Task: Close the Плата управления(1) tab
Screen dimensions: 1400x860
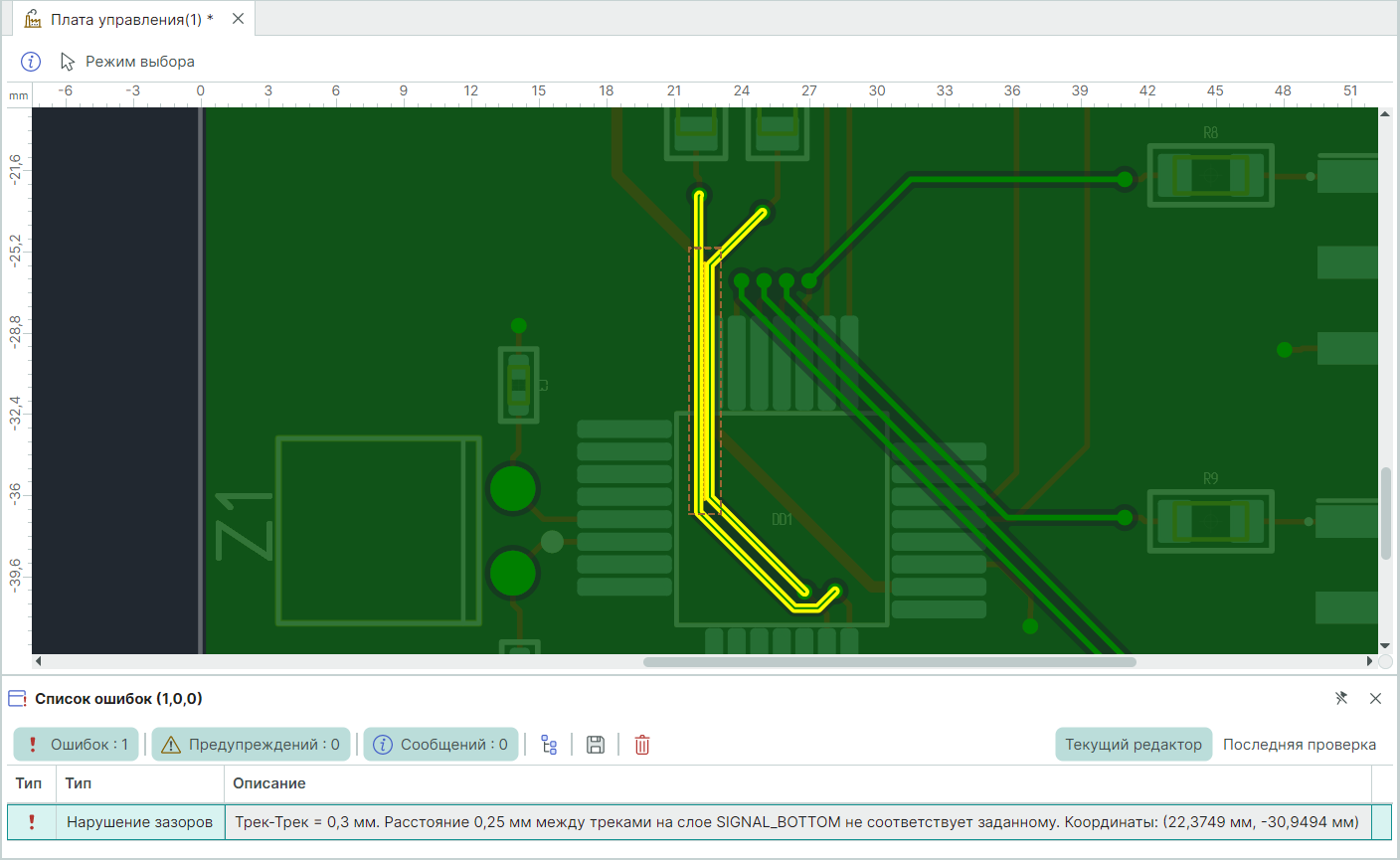Action: coord(238,19)
